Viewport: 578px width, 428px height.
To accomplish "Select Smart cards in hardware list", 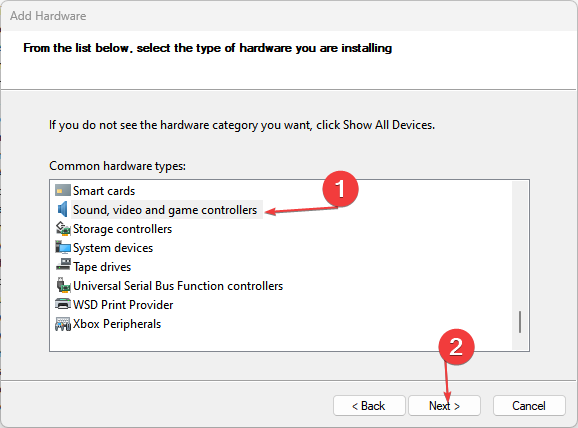I will 104,191.
